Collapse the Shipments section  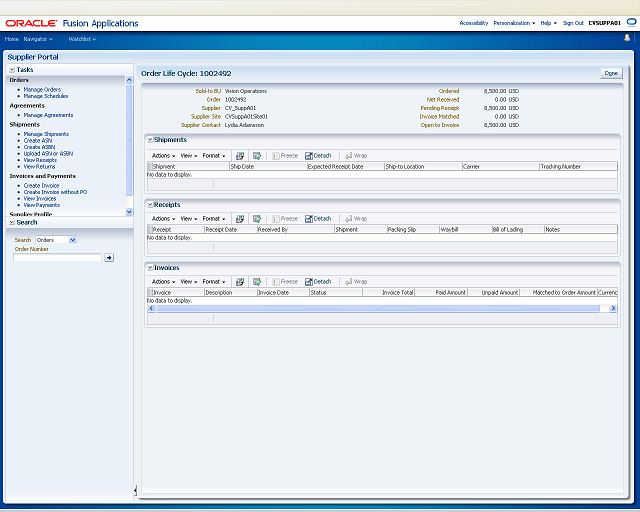pos(150,140)
